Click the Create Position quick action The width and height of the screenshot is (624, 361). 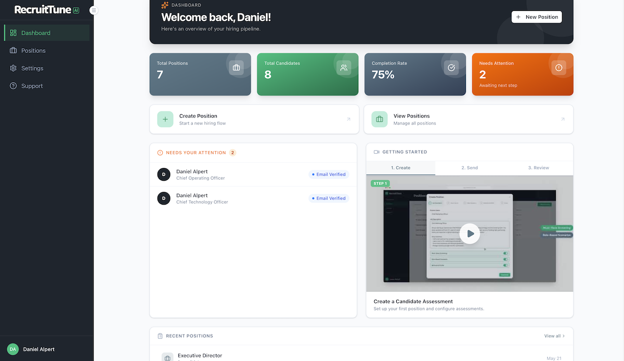(x=254, y=119)
